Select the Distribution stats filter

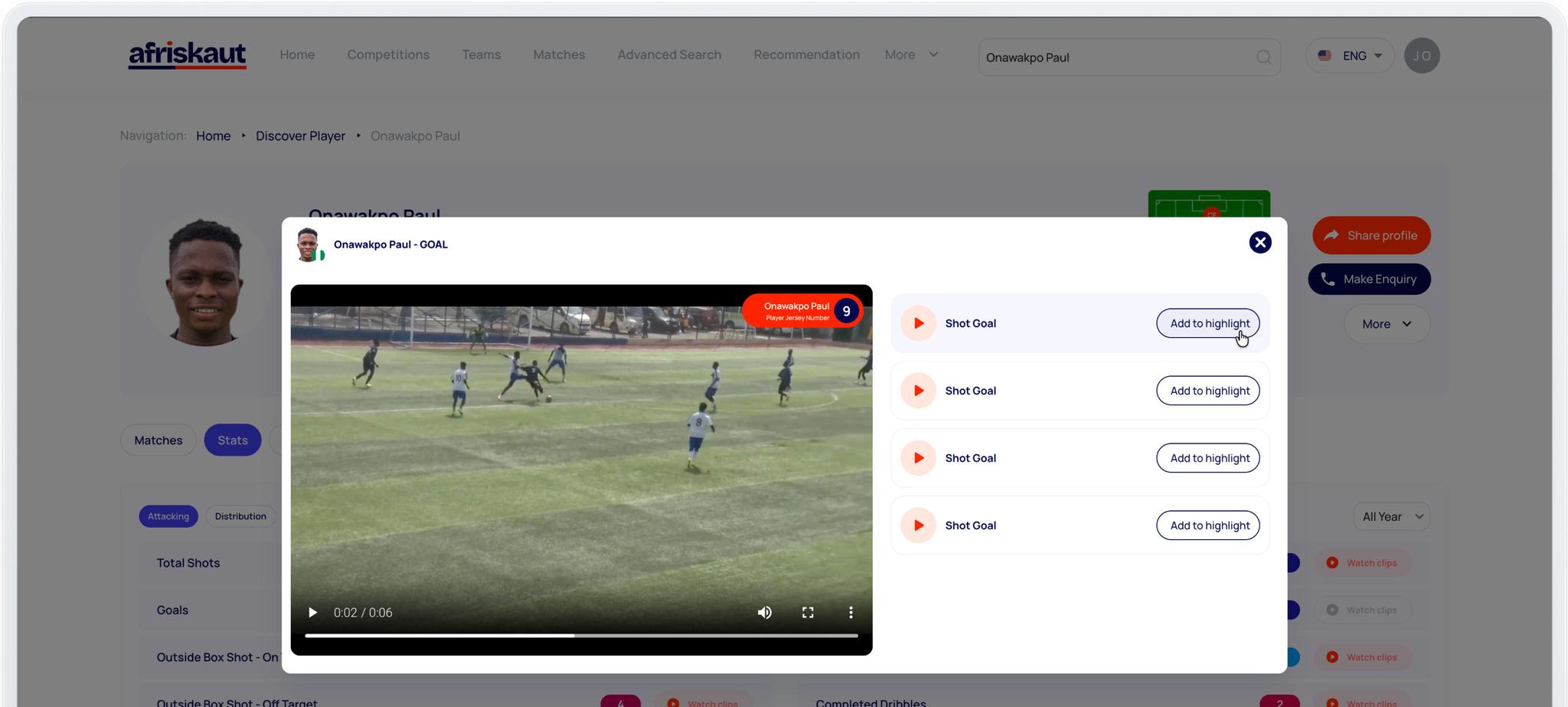tap(240, 516)
